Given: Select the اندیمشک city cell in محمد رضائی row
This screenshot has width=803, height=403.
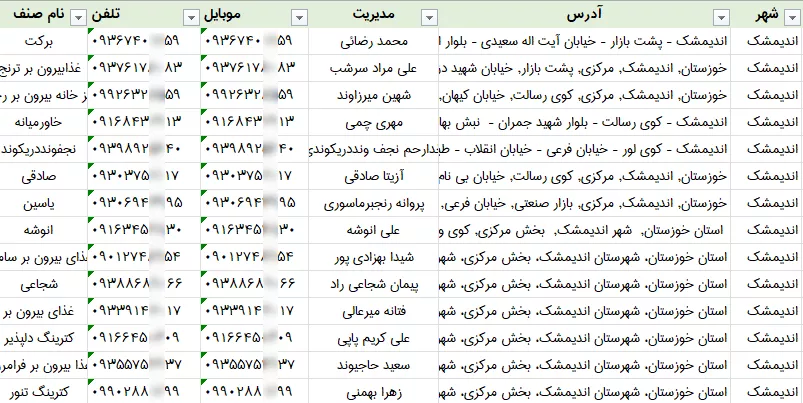Looking at the screenshot, I should point(767,41).
